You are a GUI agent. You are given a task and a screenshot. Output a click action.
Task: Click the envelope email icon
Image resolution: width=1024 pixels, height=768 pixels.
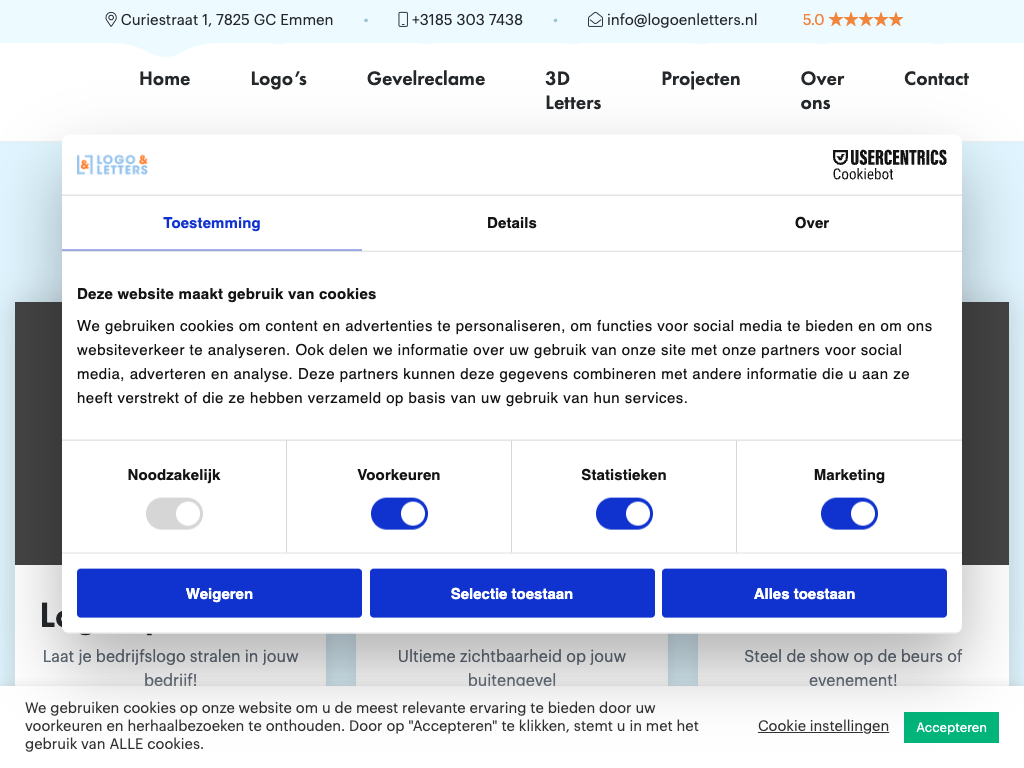tap(595, 20)
